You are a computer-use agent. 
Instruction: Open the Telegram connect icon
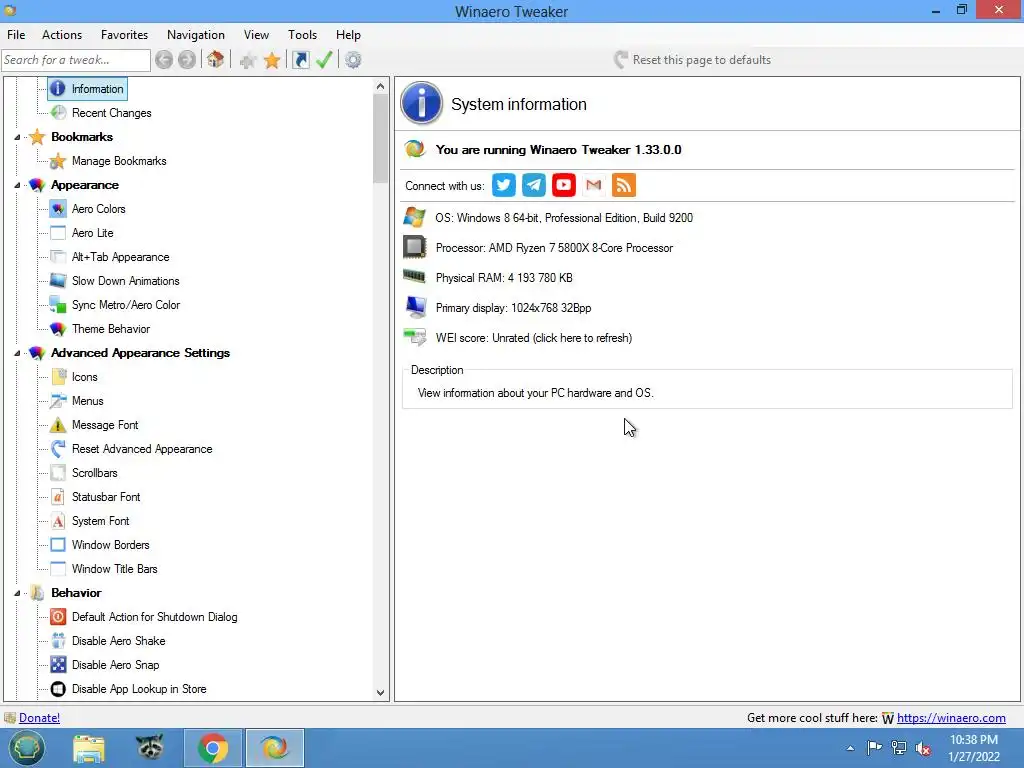[x=534, y=185]
